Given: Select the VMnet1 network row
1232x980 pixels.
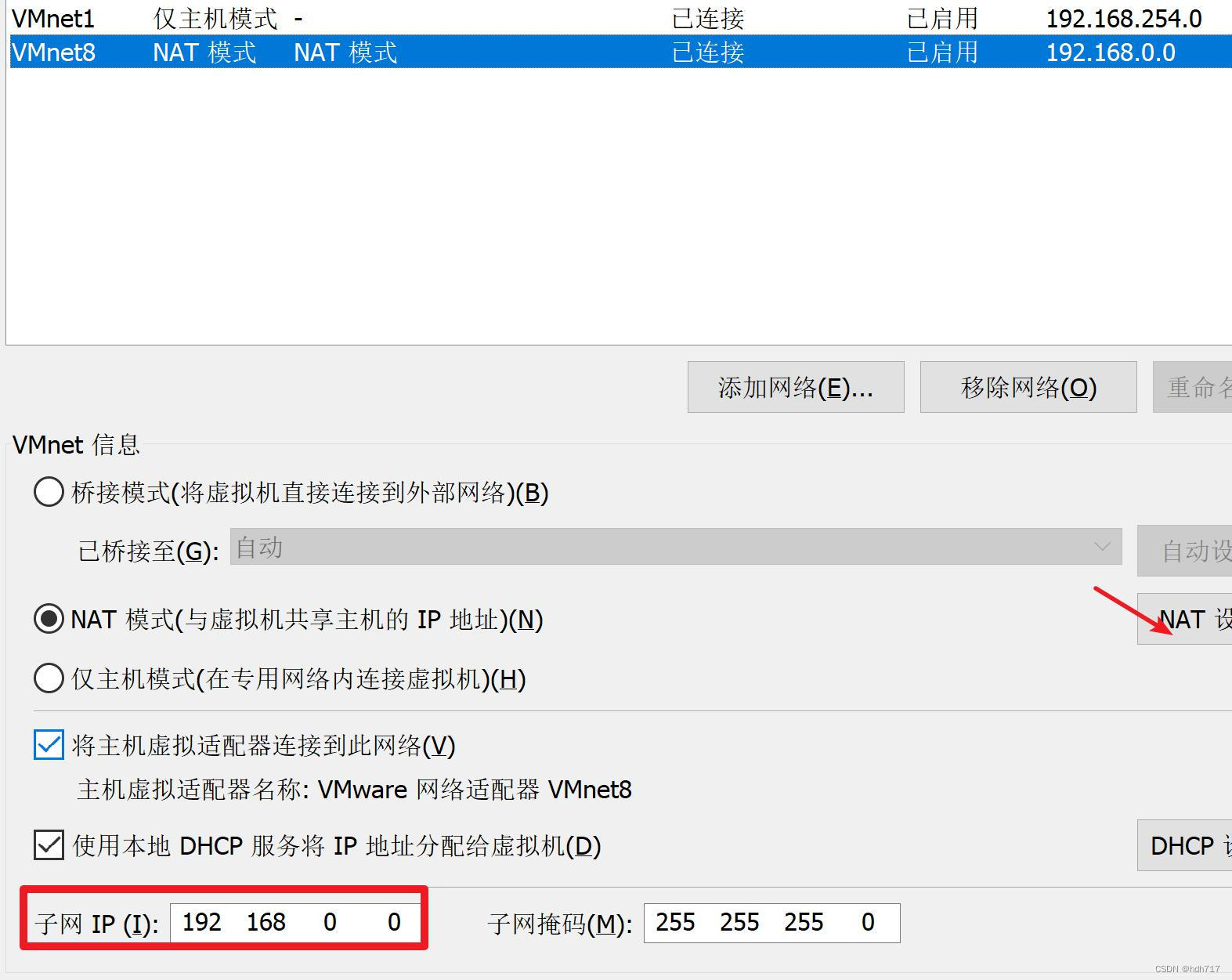Looking at the screenshot, I should coord(620,18).
